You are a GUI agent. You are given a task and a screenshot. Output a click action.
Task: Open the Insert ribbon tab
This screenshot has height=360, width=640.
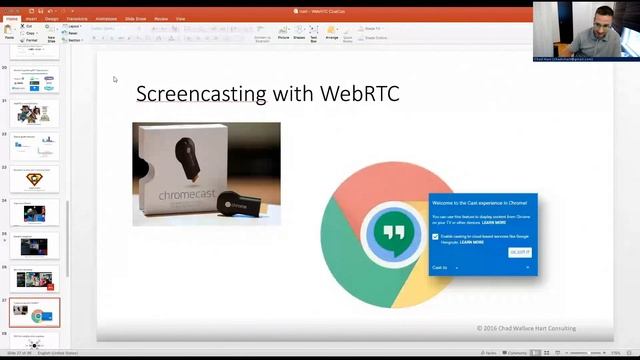[x=31, y=19]
